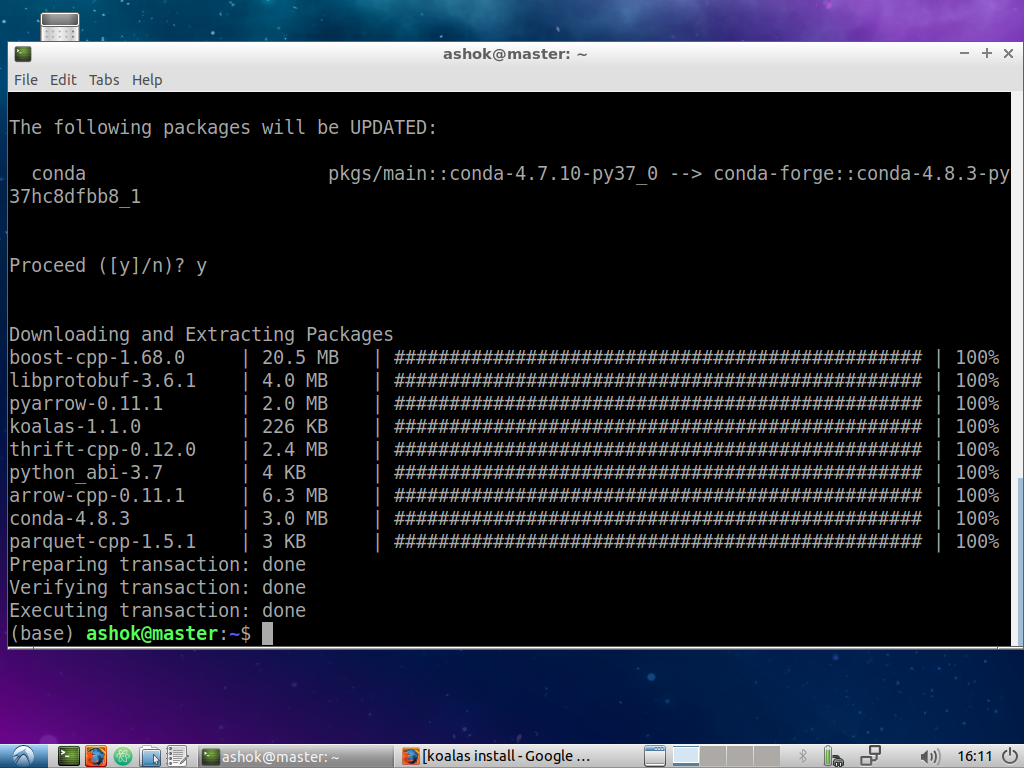Launch Firefox from the taskbar quick launcher
This screenshot has height=768, width=1024.
[95, 756]
